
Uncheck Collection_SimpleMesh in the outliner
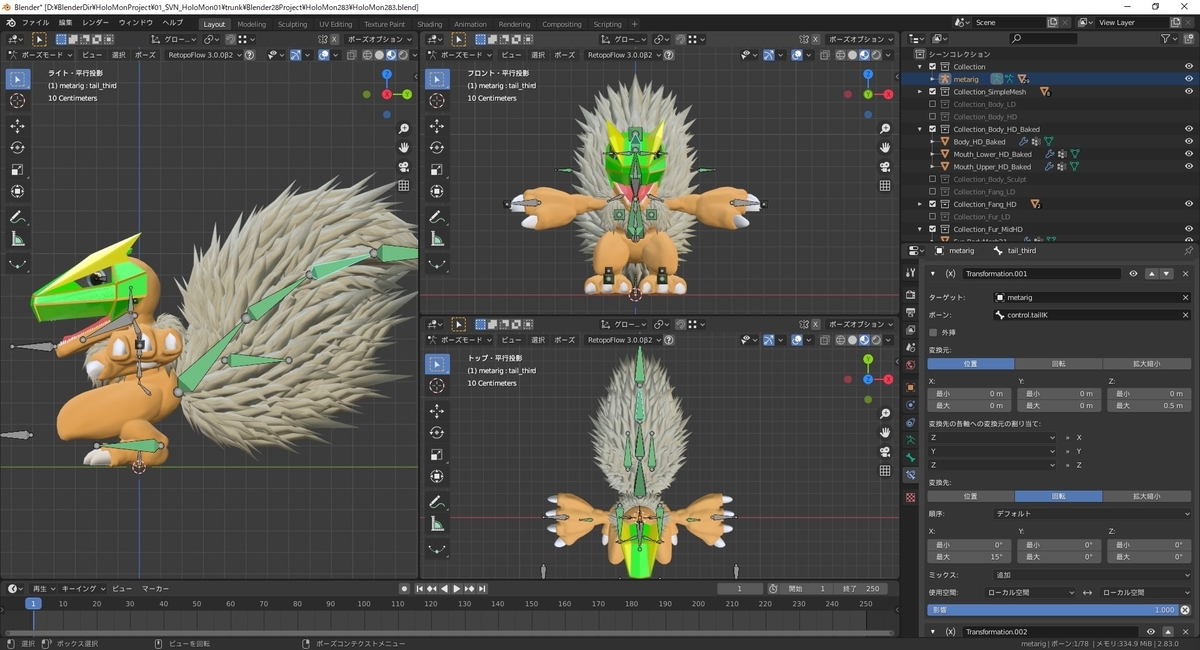[933, 92]
